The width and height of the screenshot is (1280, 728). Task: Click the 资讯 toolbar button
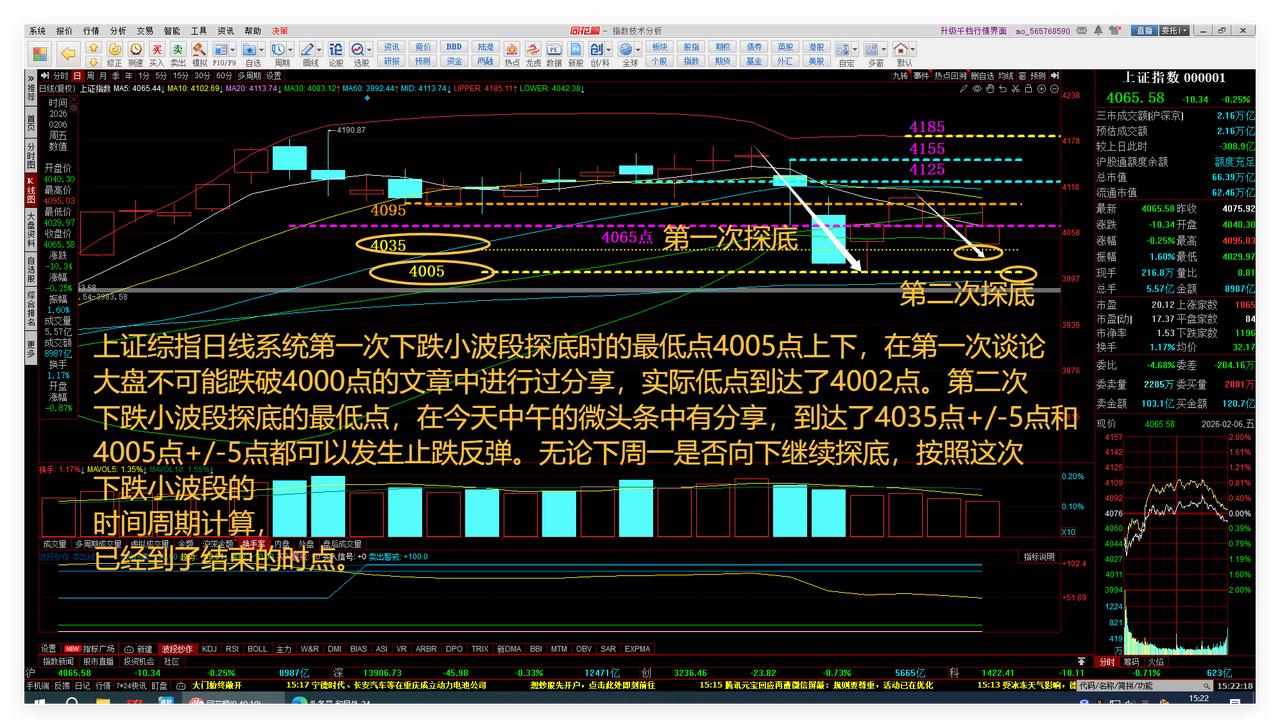coord(391,47)
